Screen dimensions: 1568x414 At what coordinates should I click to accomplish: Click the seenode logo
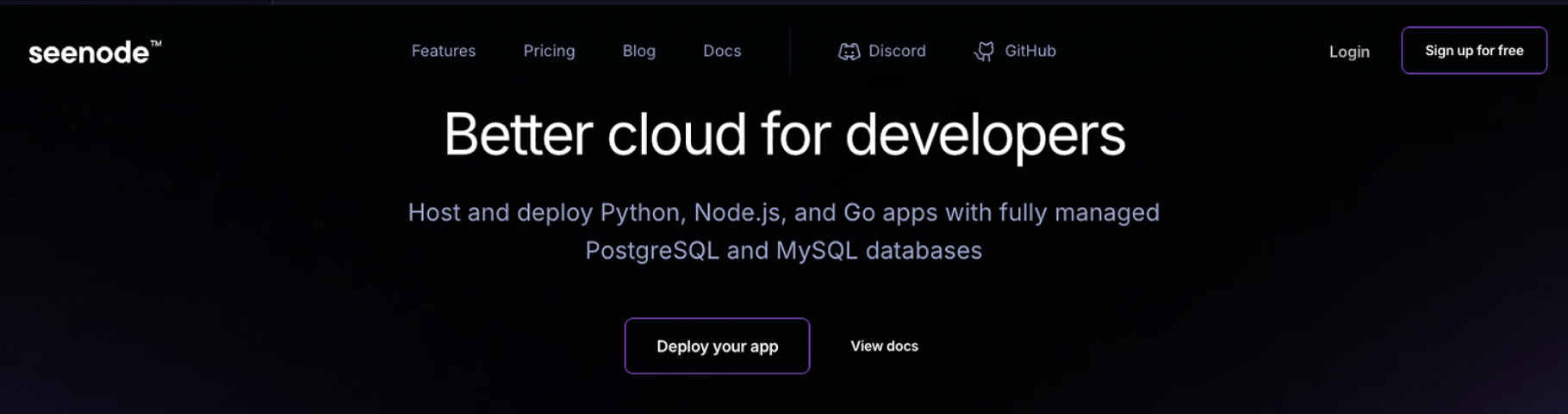click(x=89, y=53)
